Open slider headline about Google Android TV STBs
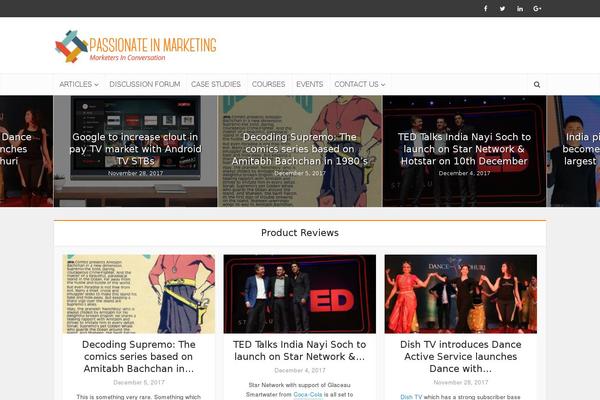The image size is (600, 400). pos(135,149)
